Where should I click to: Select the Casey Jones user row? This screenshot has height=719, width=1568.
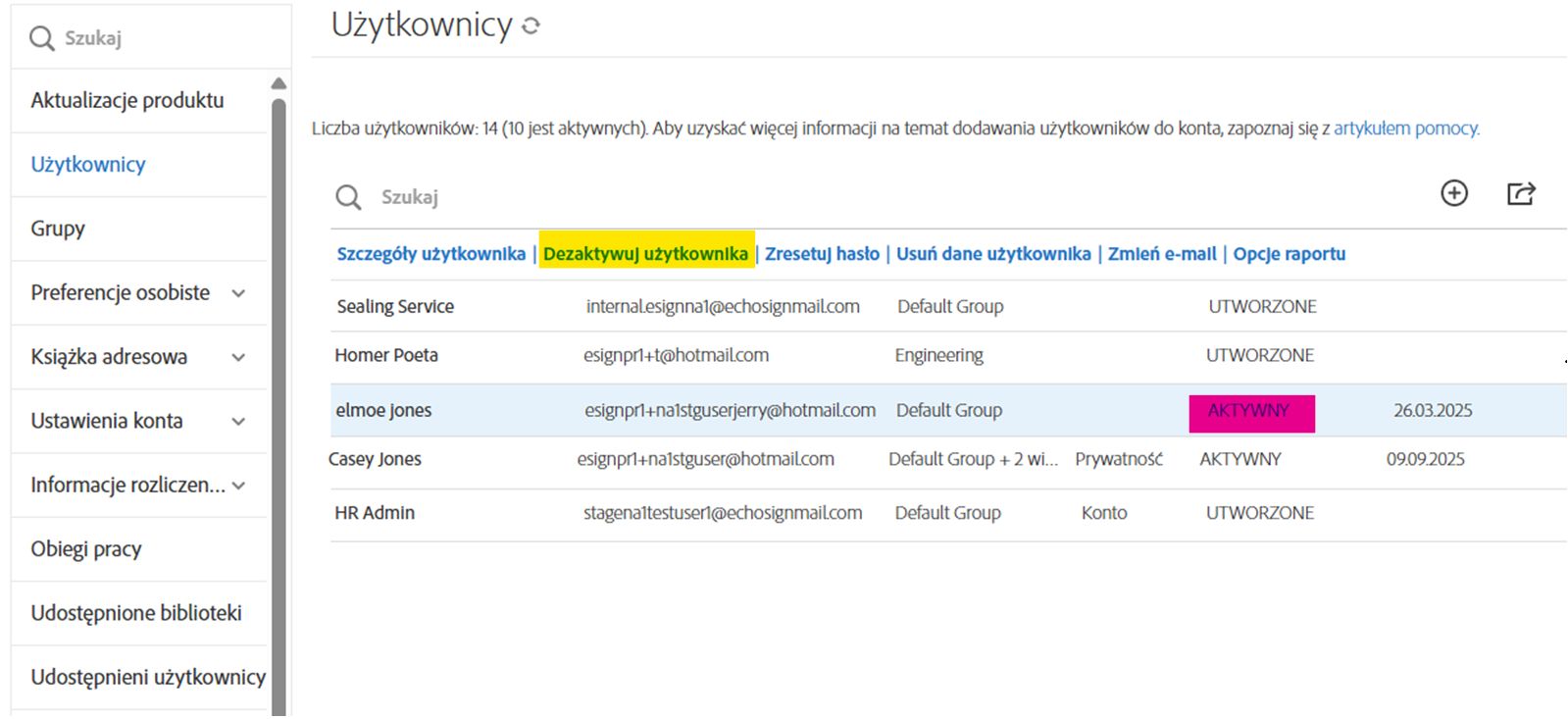pyautogui.click(x=375, y=459)
